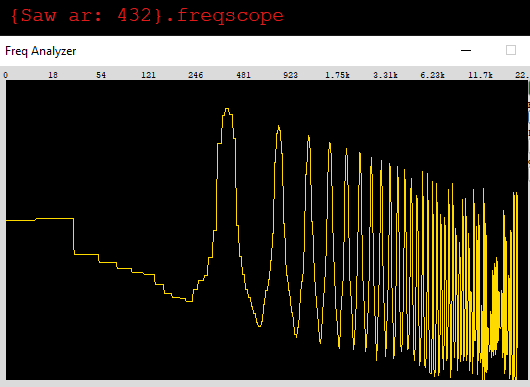Select the 6.23k frequency axis label
This screenshot has width=530, height=387.
click(x=432, y=75)
